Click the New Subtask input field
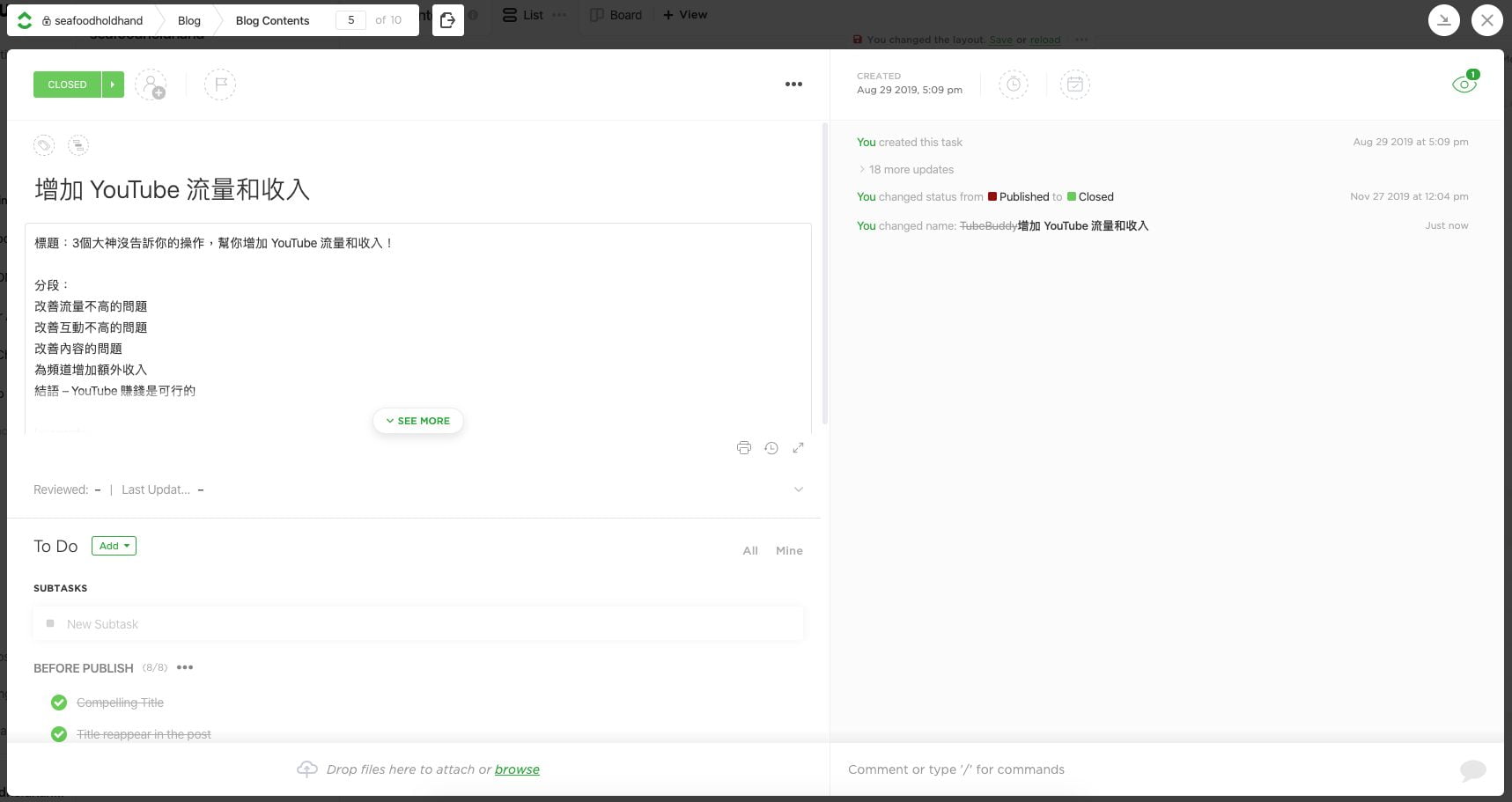This screenshot has height=802, width=1512. click(x=418, y=624)
